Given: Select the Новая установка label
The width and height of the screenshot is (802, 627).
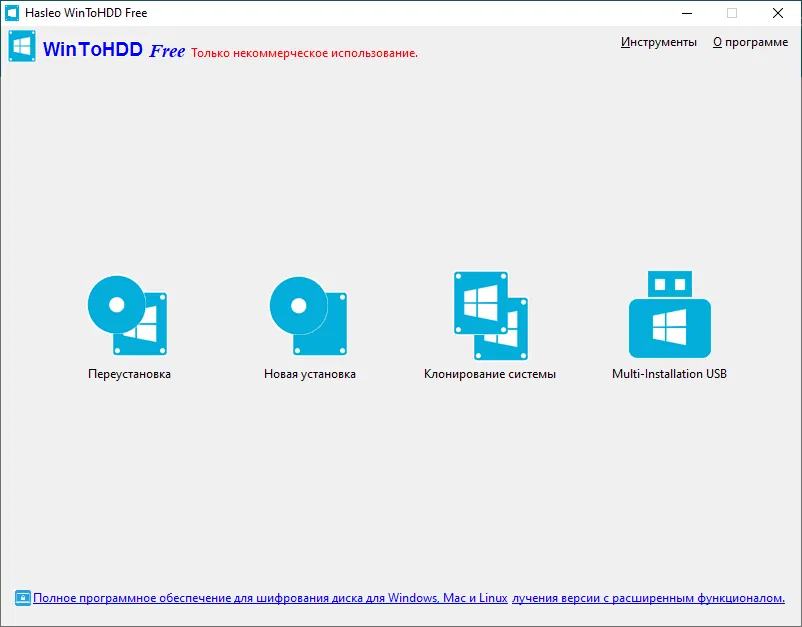Looking at the screenshot, I should [x=309, y=374].
